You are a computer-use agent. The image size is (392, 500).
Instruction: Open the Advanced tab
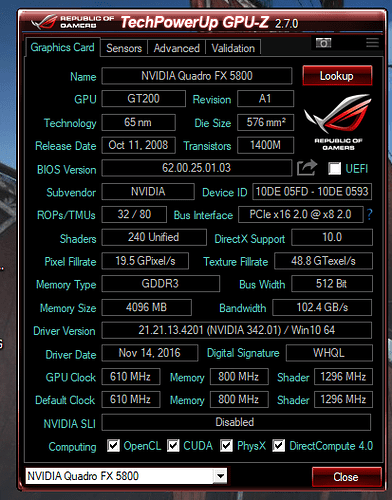(176, 48)
